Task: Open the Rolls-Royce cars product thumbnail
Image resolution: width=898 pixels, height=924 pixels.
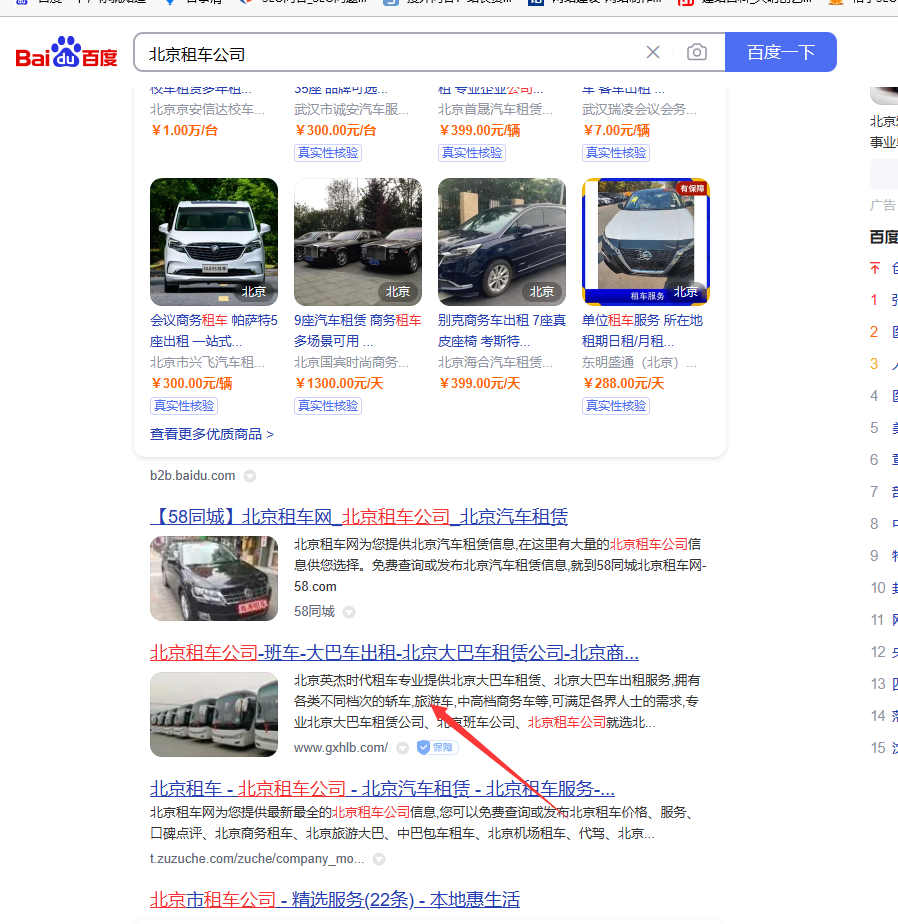Action: (x=358, y=242)
